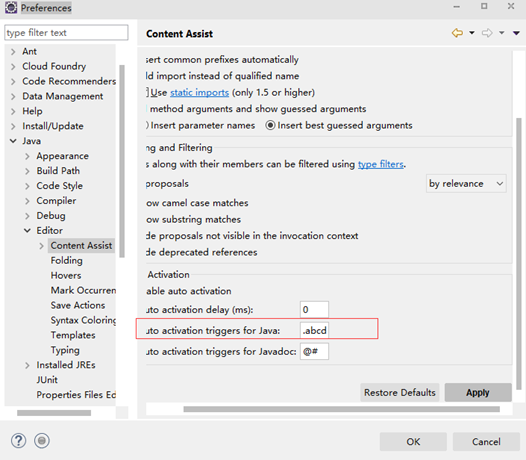
Task: Select the Compiler label
Action: [x=56, y=201]
